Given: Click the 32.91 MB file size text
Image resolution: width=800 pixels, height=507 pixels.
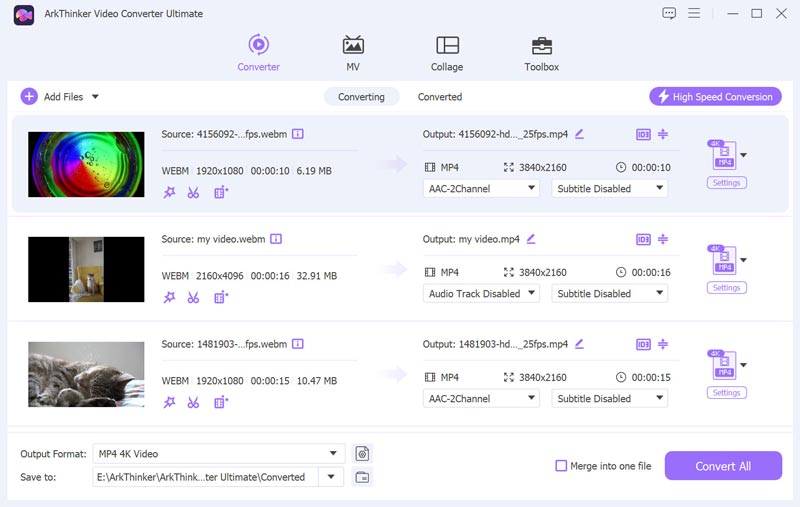Looking at the screenshot, I should click(316, 276).
